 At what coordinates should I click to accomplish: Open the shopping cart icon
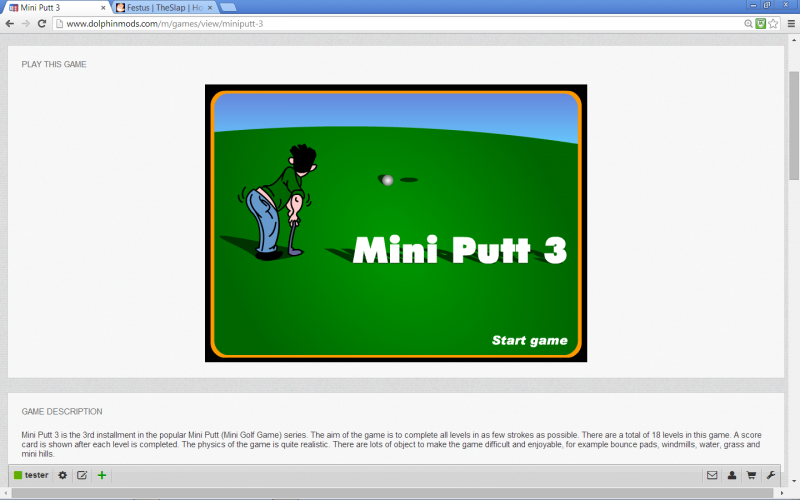[x=751, y=475]
